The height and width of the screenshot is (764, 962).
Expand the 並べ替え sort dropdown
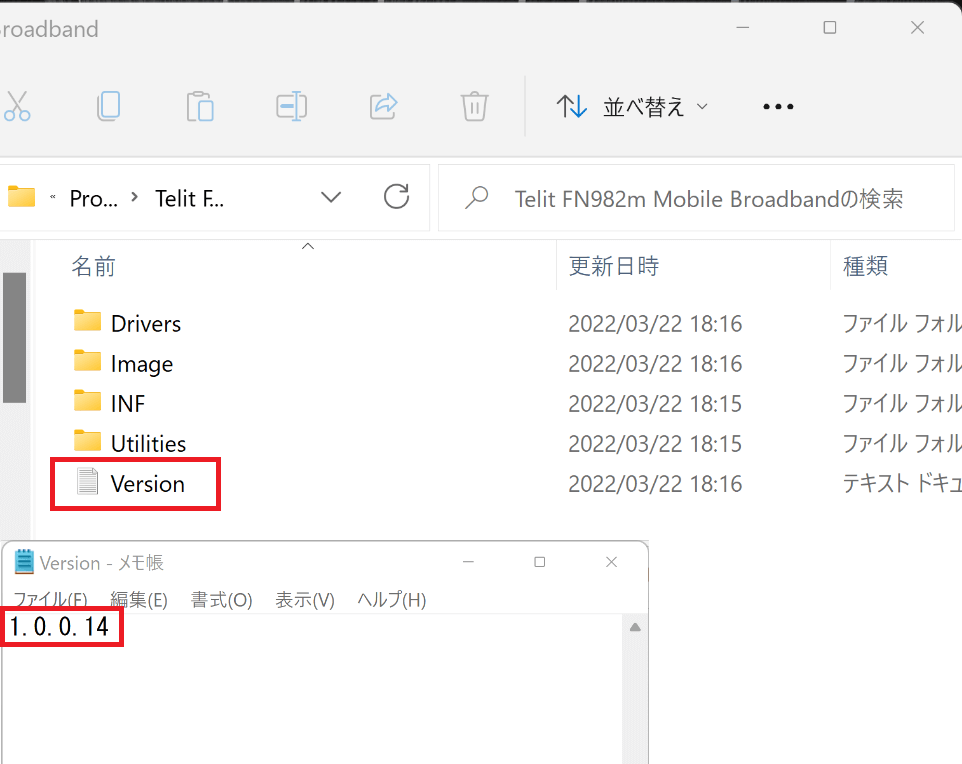(x=632, y=107)
